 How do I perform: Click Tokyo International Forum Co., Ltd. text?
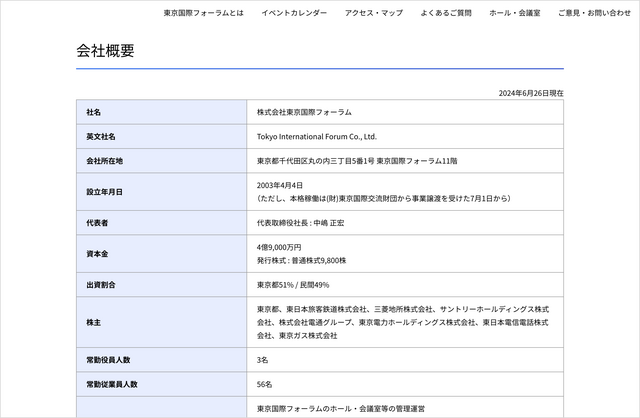tap(317, 137)
